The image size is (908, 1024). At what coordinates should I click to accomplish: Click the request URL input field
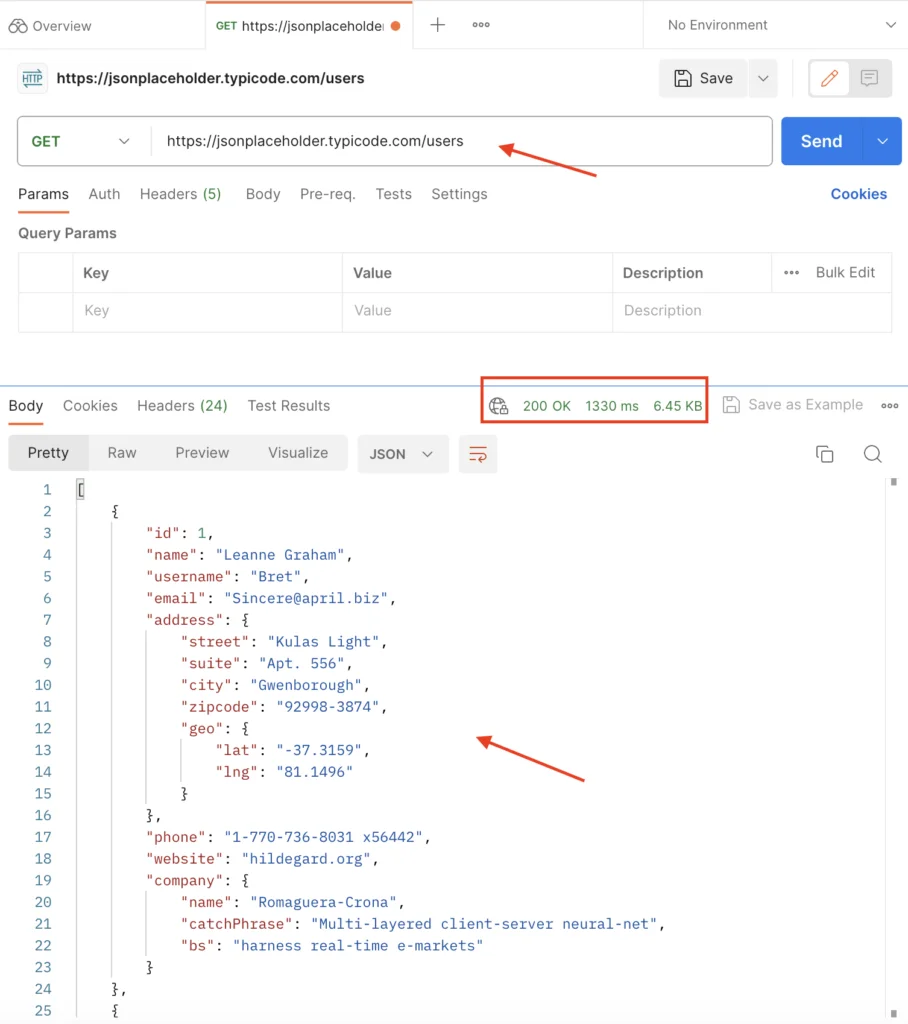point(461,141)
